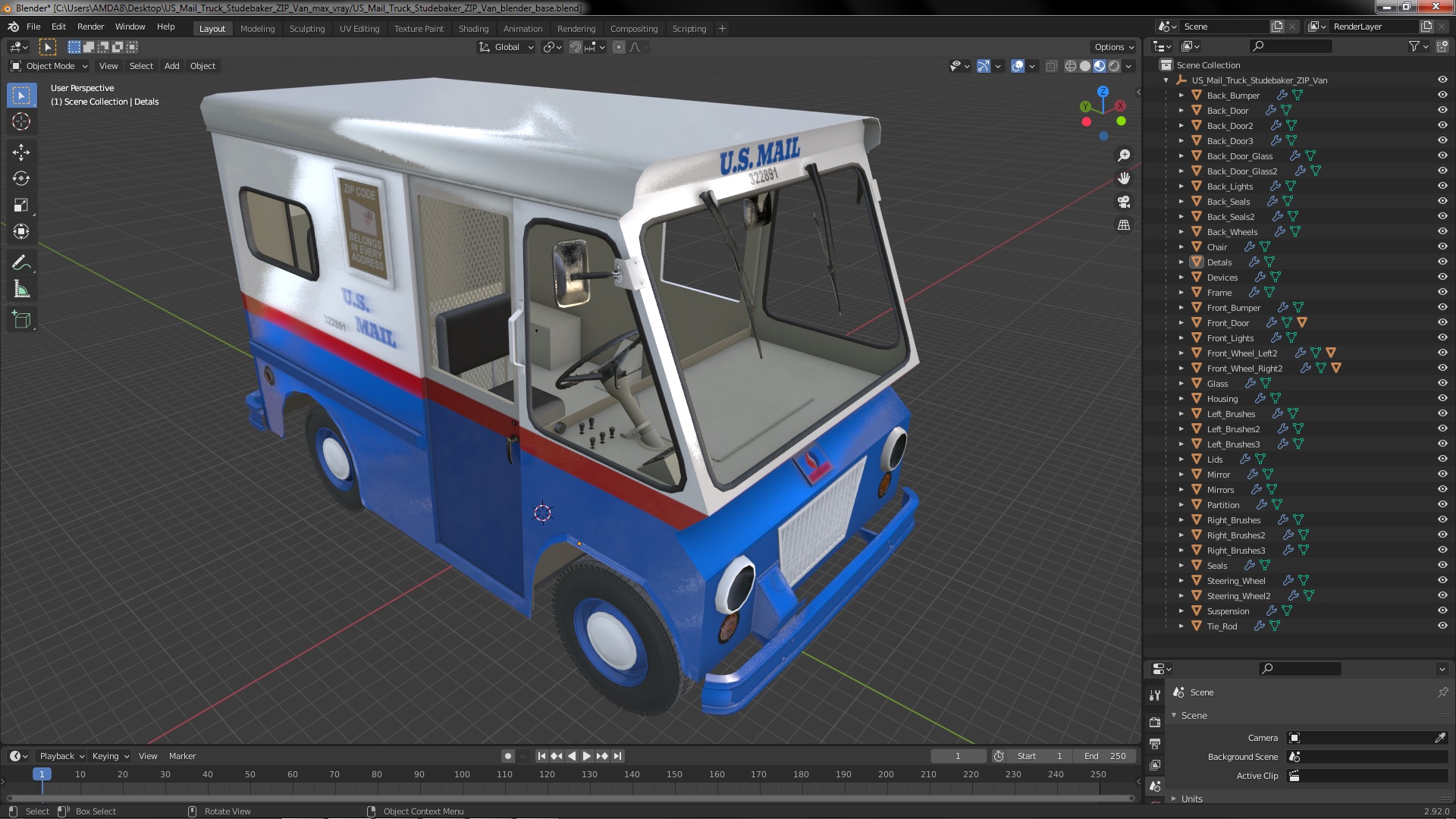This screenshot has height=819, width=1456.
Task: Switch to the Shading workspace tab
Action: point(473,29)
